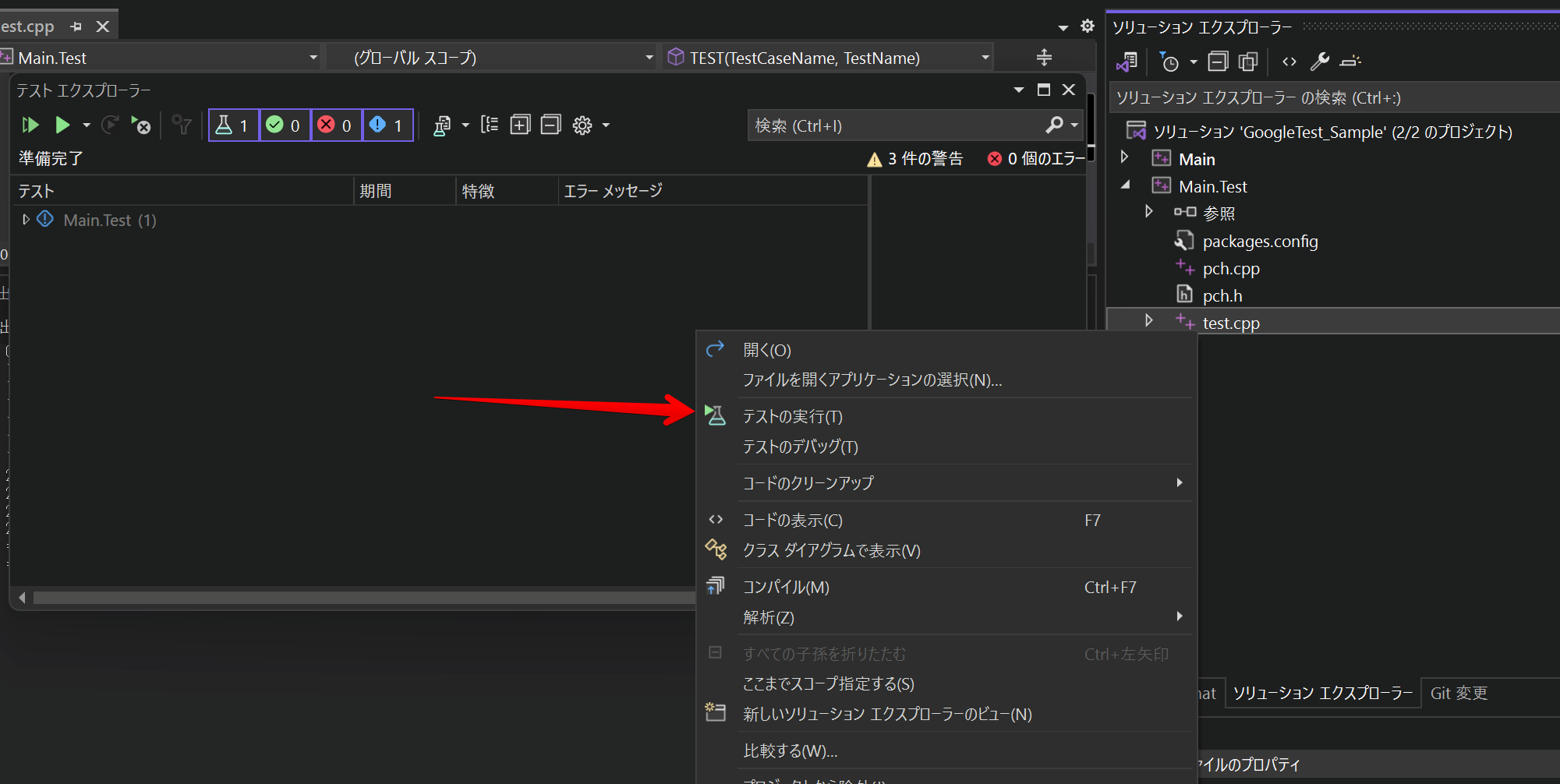
Task: Open Test Explorer settings gear icon
Action: coord(582,125)
